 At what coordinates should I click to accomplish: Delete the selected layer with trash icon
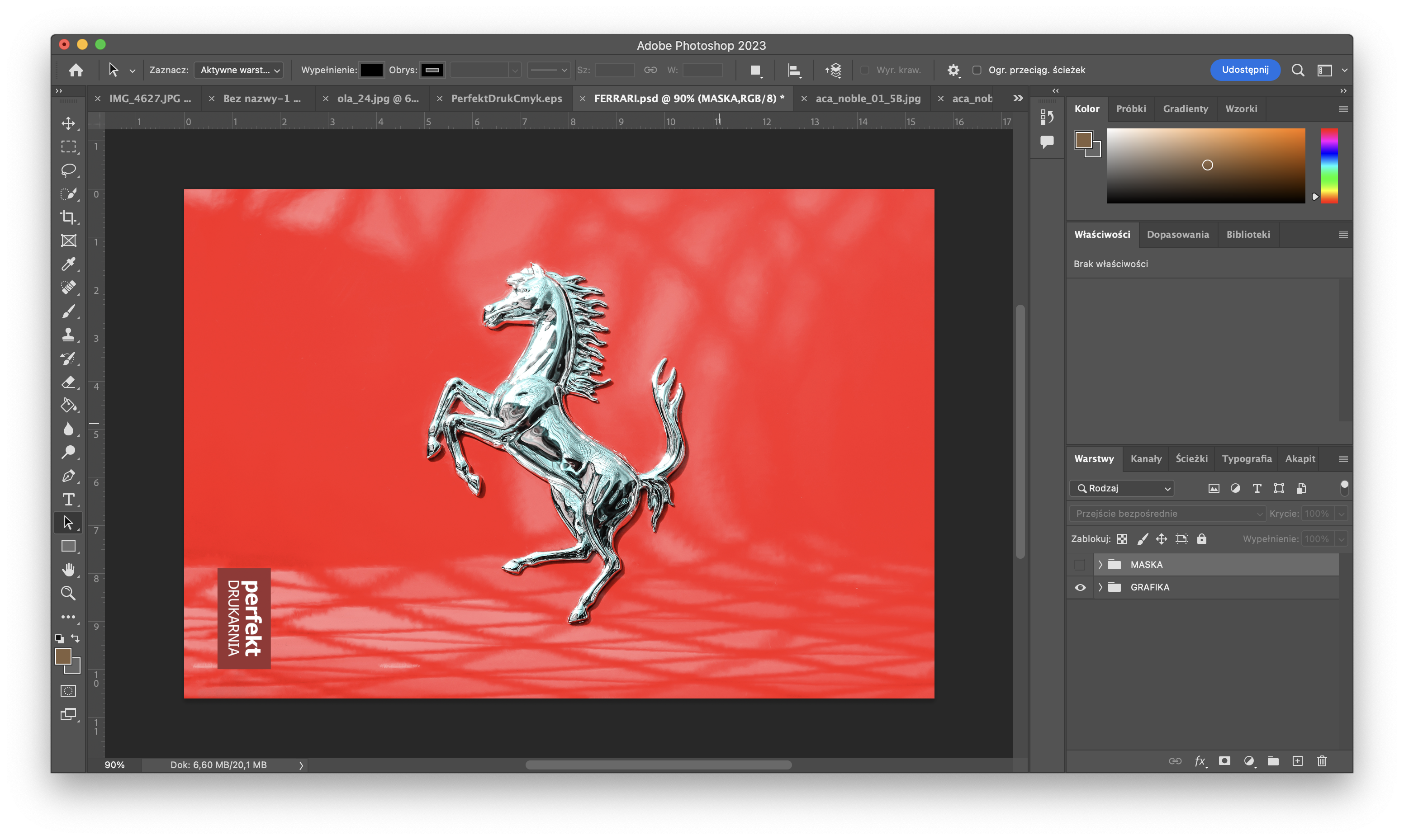coord(1322,761)
